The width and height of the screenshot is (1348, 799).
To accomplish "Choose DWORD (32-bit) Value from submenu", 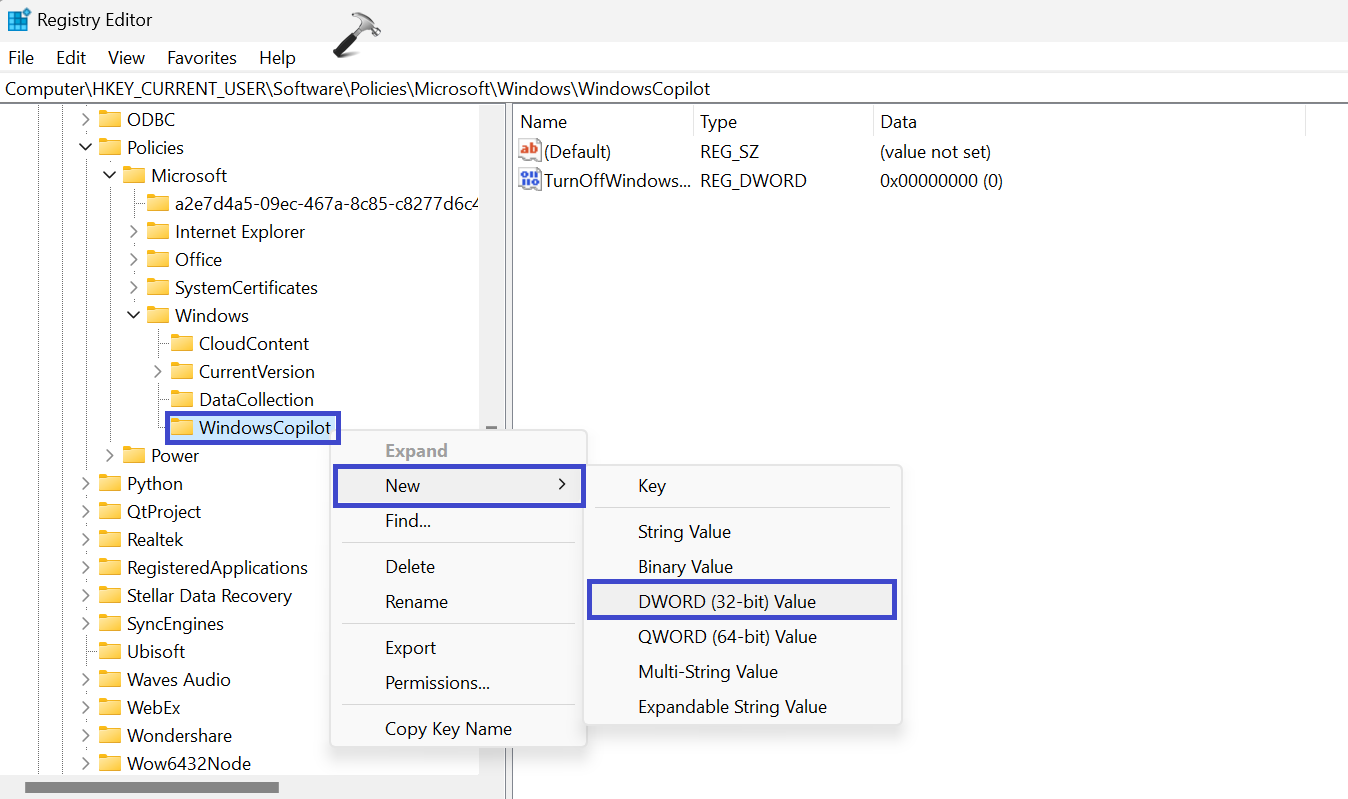I will (727, 602).
